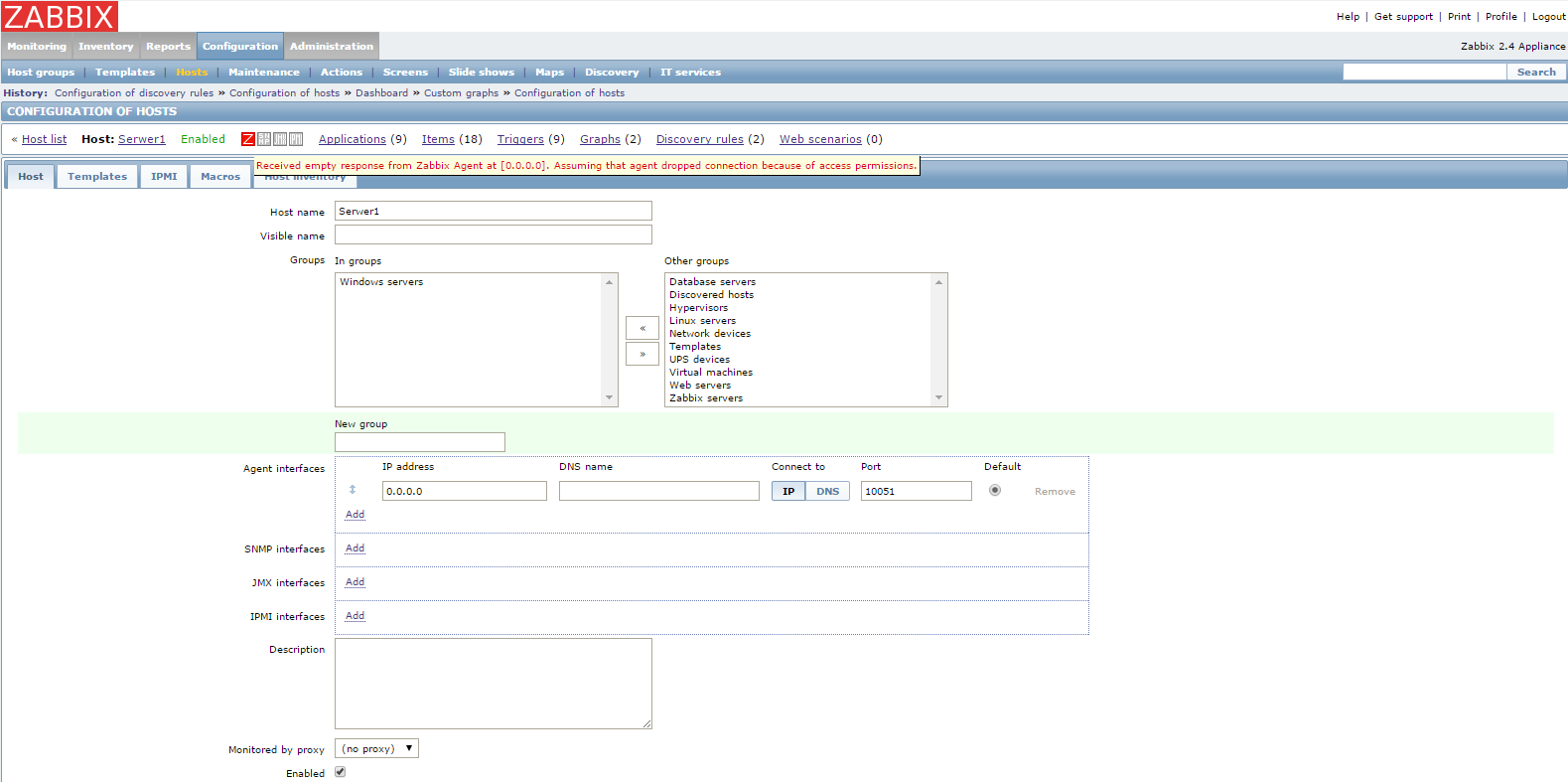Image resolution: width=1568 pixels, height=782 pixels.
Task: Click the IP address field
Action: [x=465, y=491]
